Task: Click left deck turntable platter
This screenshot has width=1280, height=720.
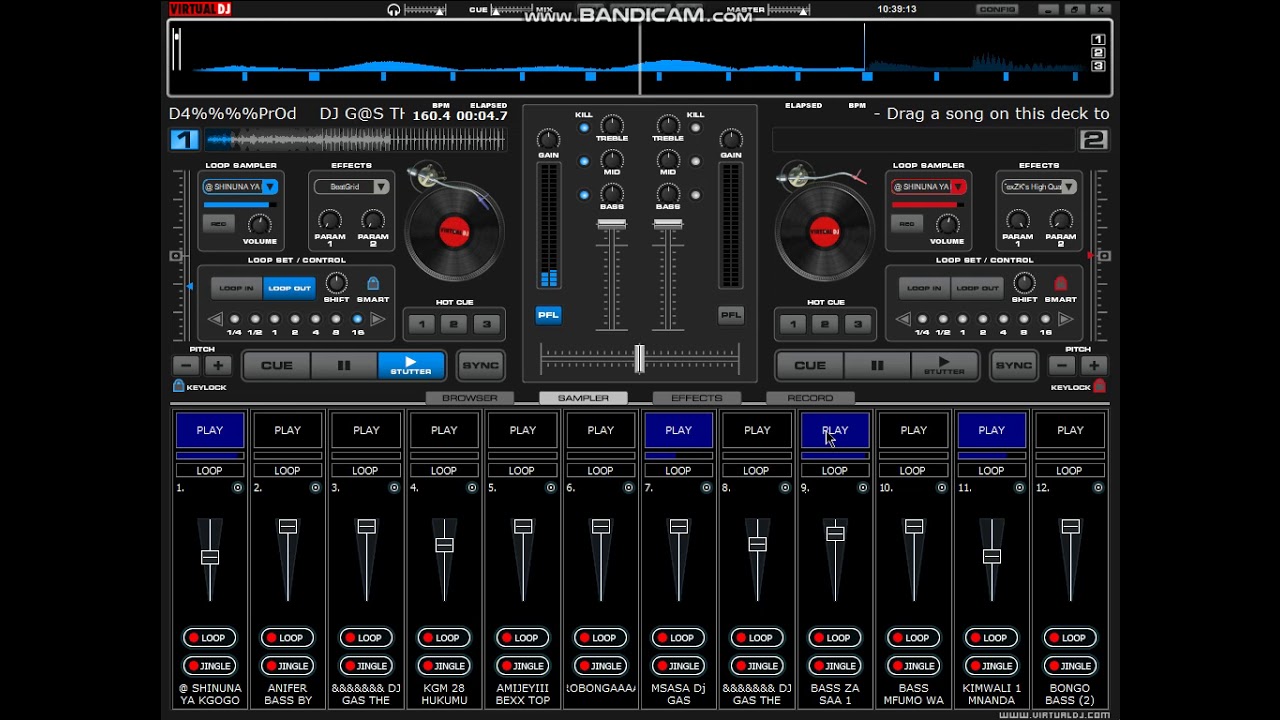Action: pyautogui.click(x=454, y=232)
